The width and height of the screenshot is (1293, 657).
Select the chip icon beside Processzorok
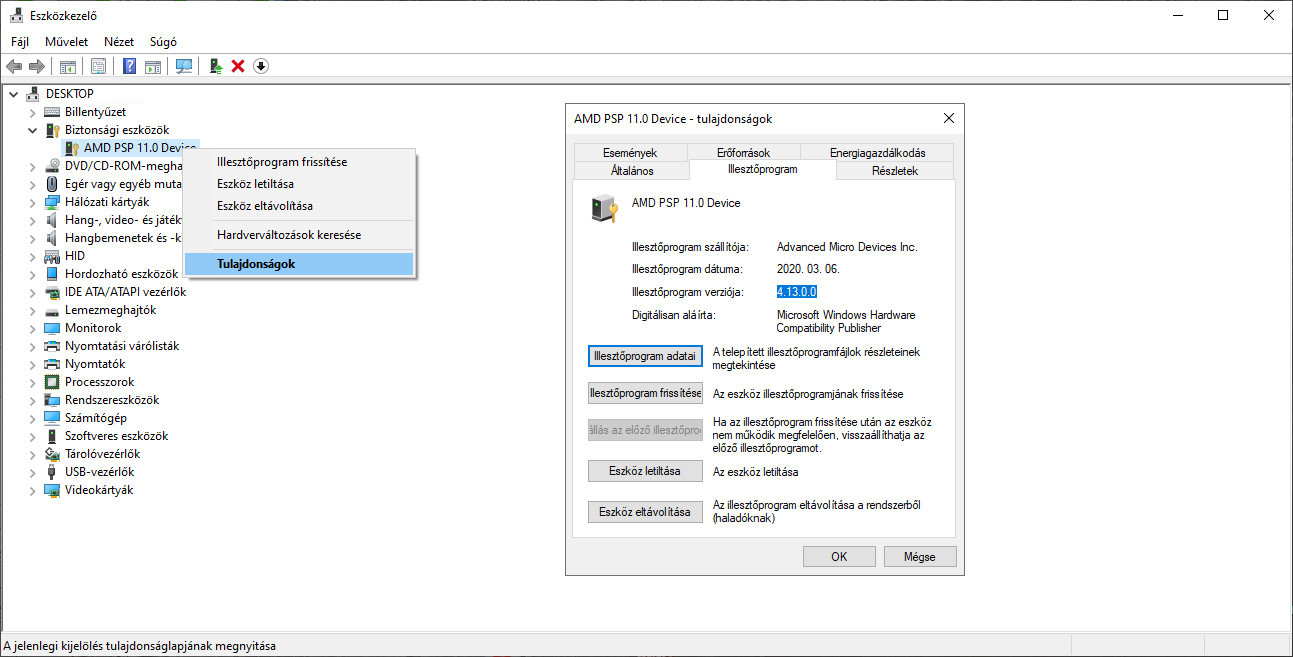(x=52, y=382)
